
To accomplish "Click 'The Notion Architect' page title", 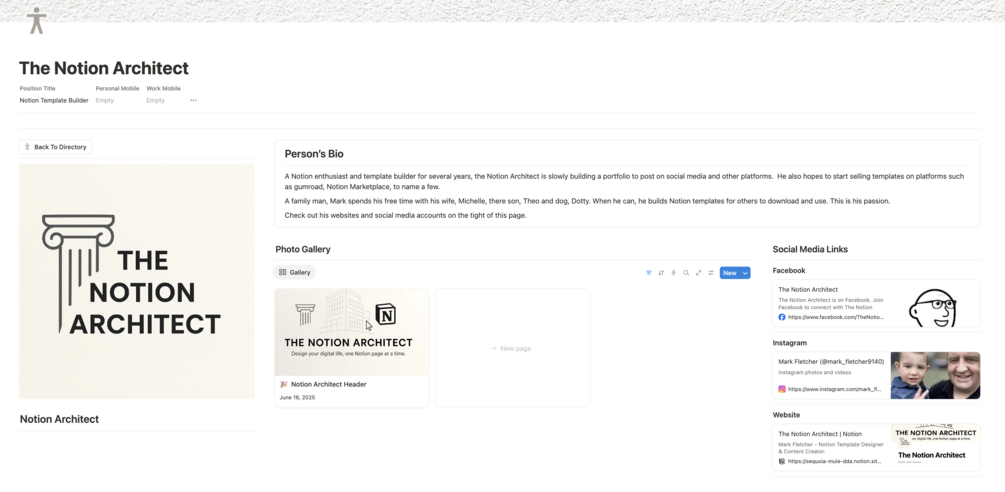I will coord(104,68).
